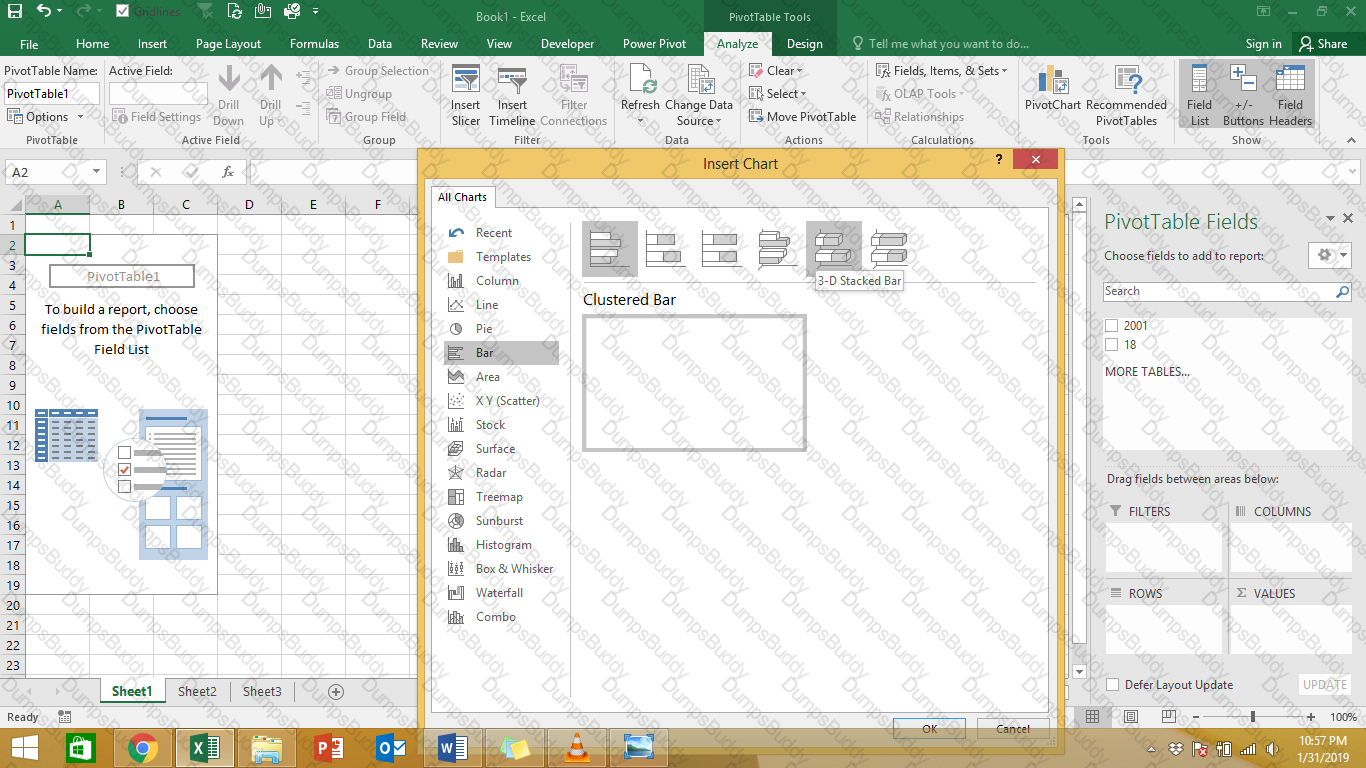This screenshot has width=1366, height=768.
Task: Click the Clustered Bar chart preview thumbnail
Action: click(x=694, y=382)
